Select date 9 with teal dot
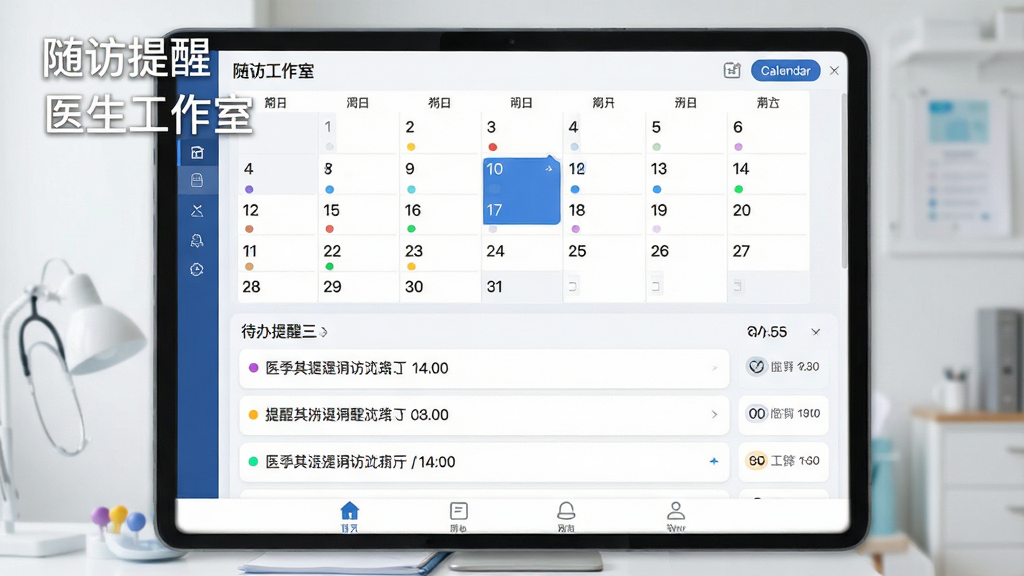This screenshot has height=576, width=1024. tap(440, 176)
